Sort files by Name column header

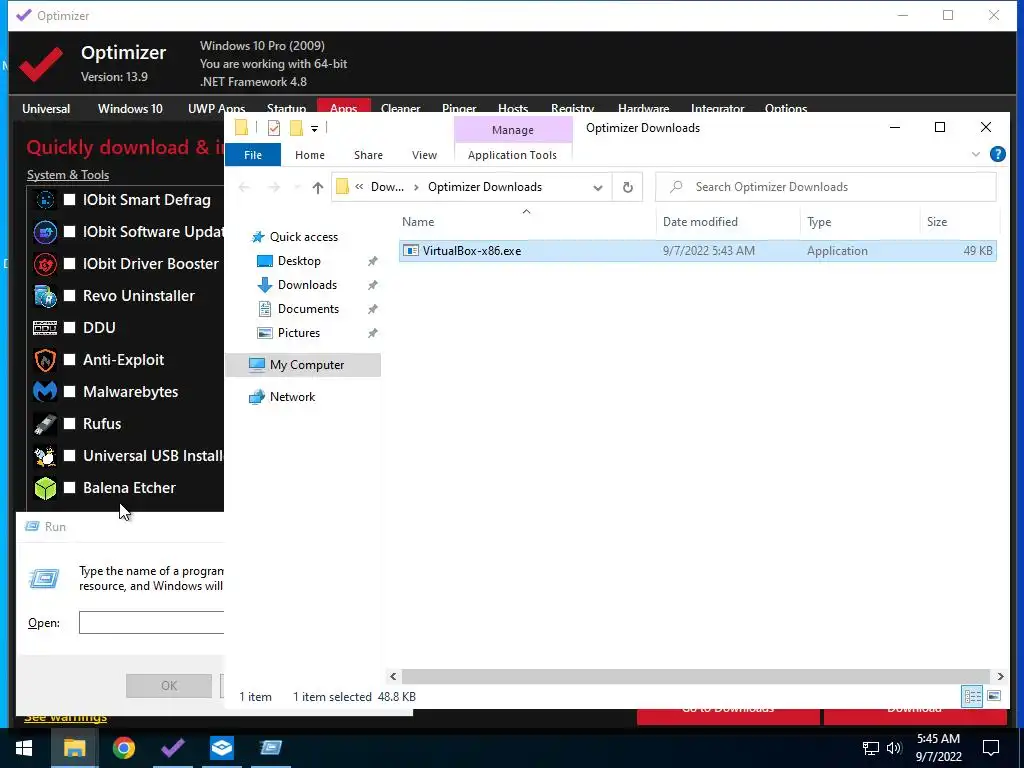[x=526, y=222]
